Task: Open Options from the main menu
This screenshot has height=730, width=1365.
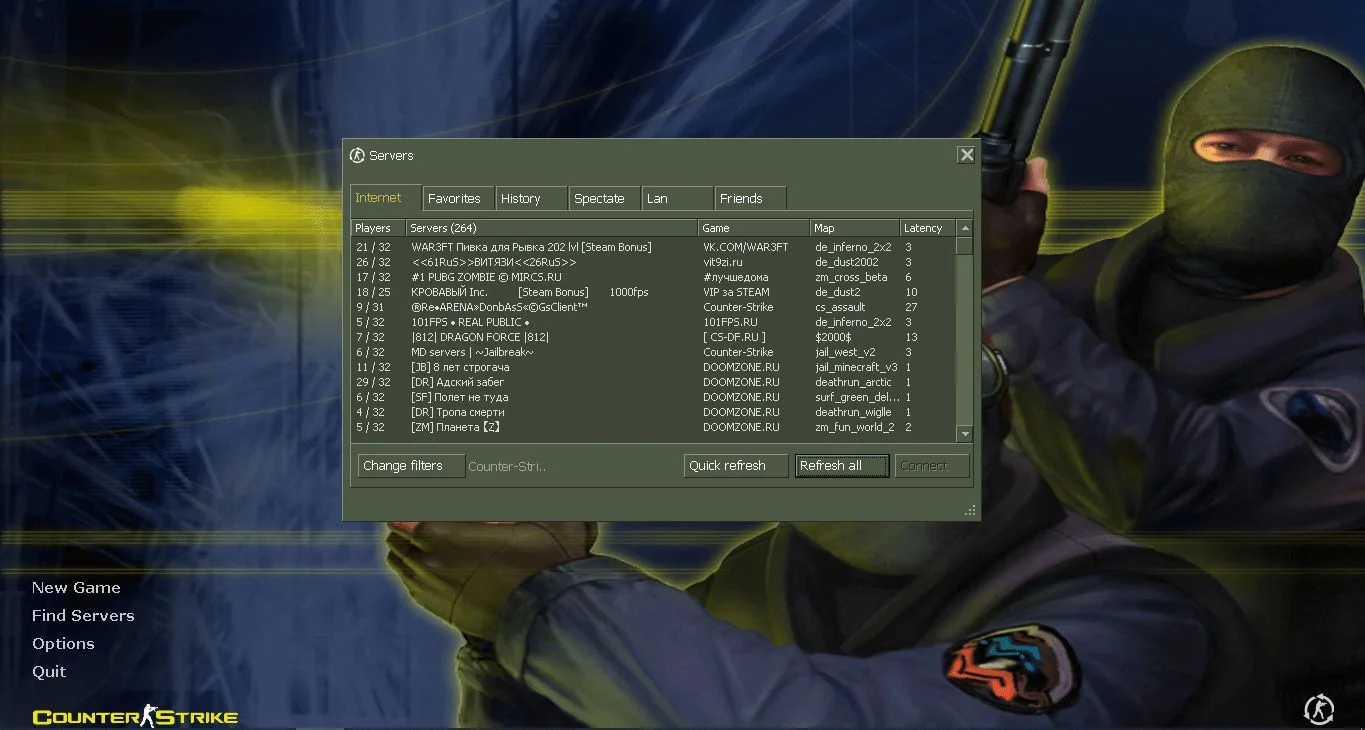Action: coord(63,644)
